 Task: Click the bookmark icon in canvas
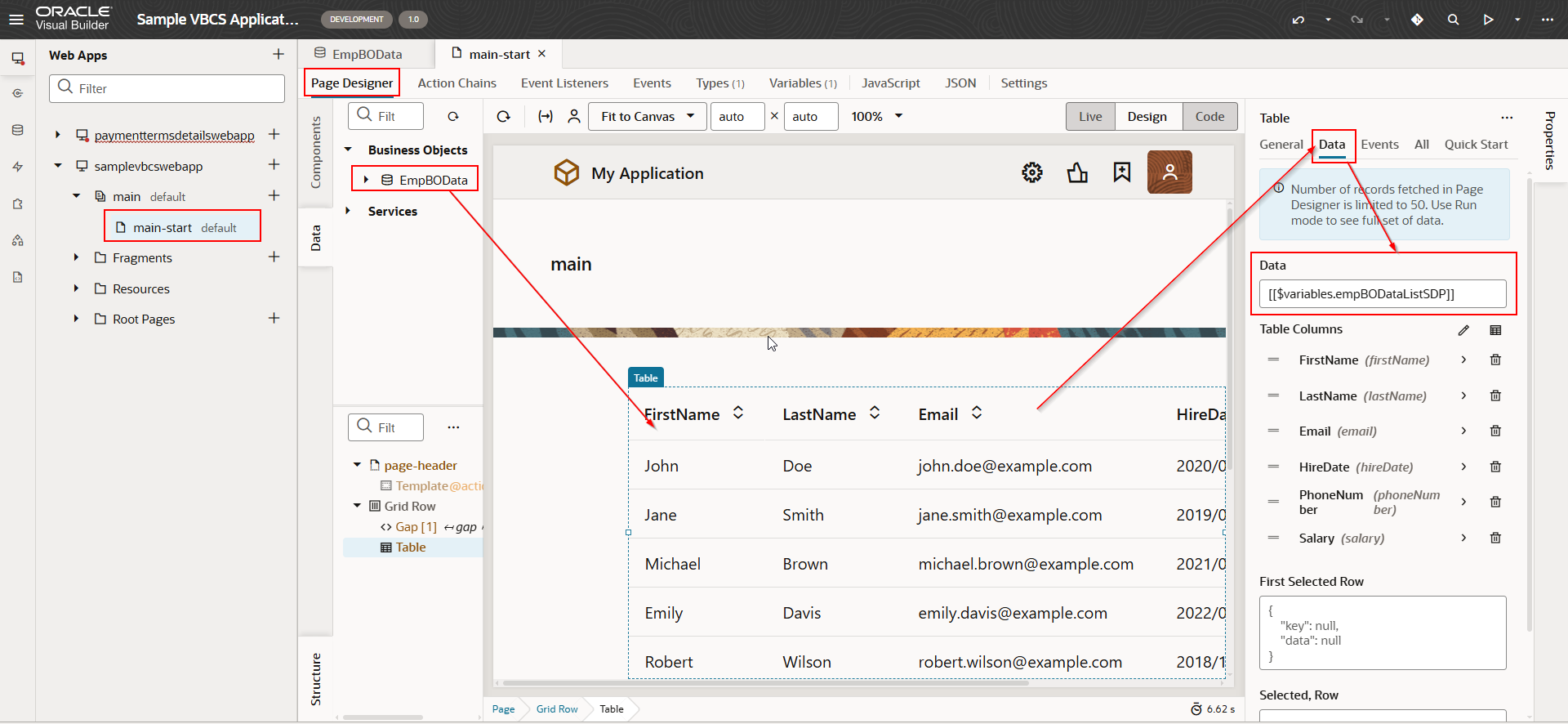click(x=1122, y=172)
